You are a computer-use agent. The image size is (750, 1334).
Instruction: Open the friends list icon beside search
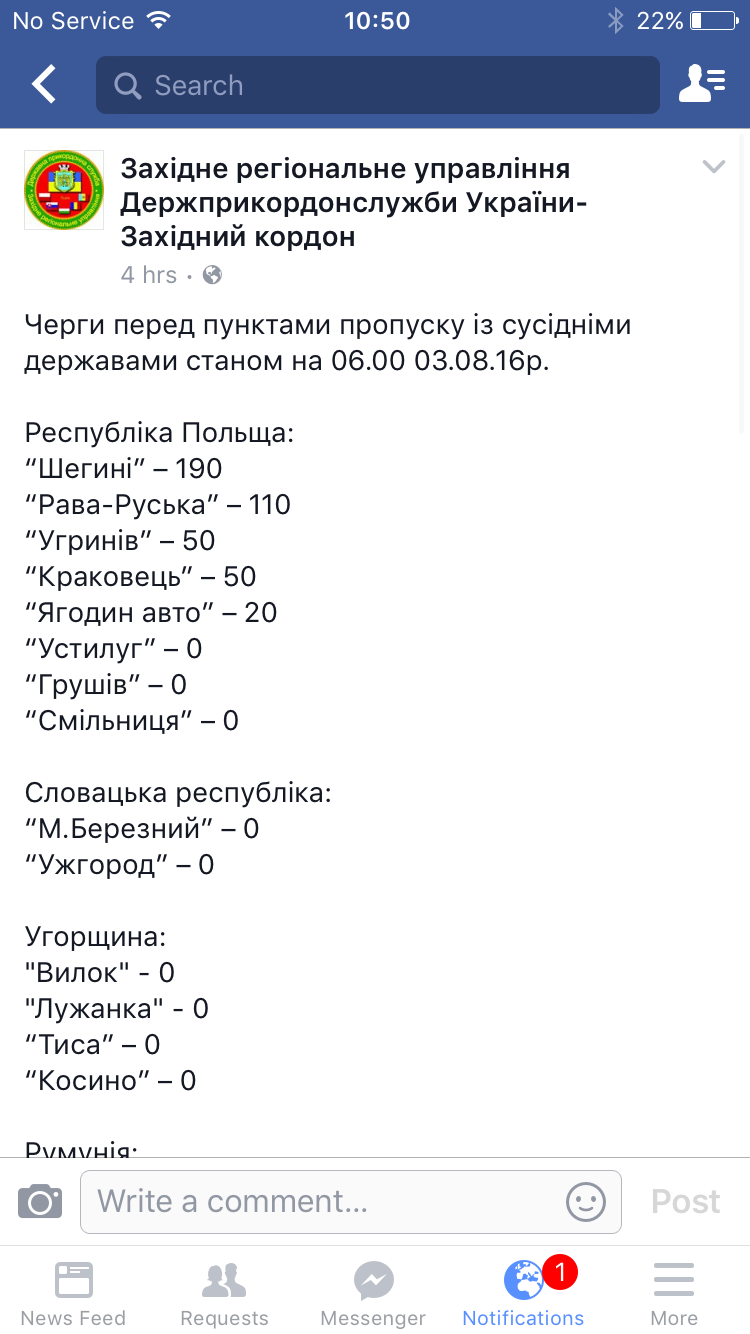702,85
